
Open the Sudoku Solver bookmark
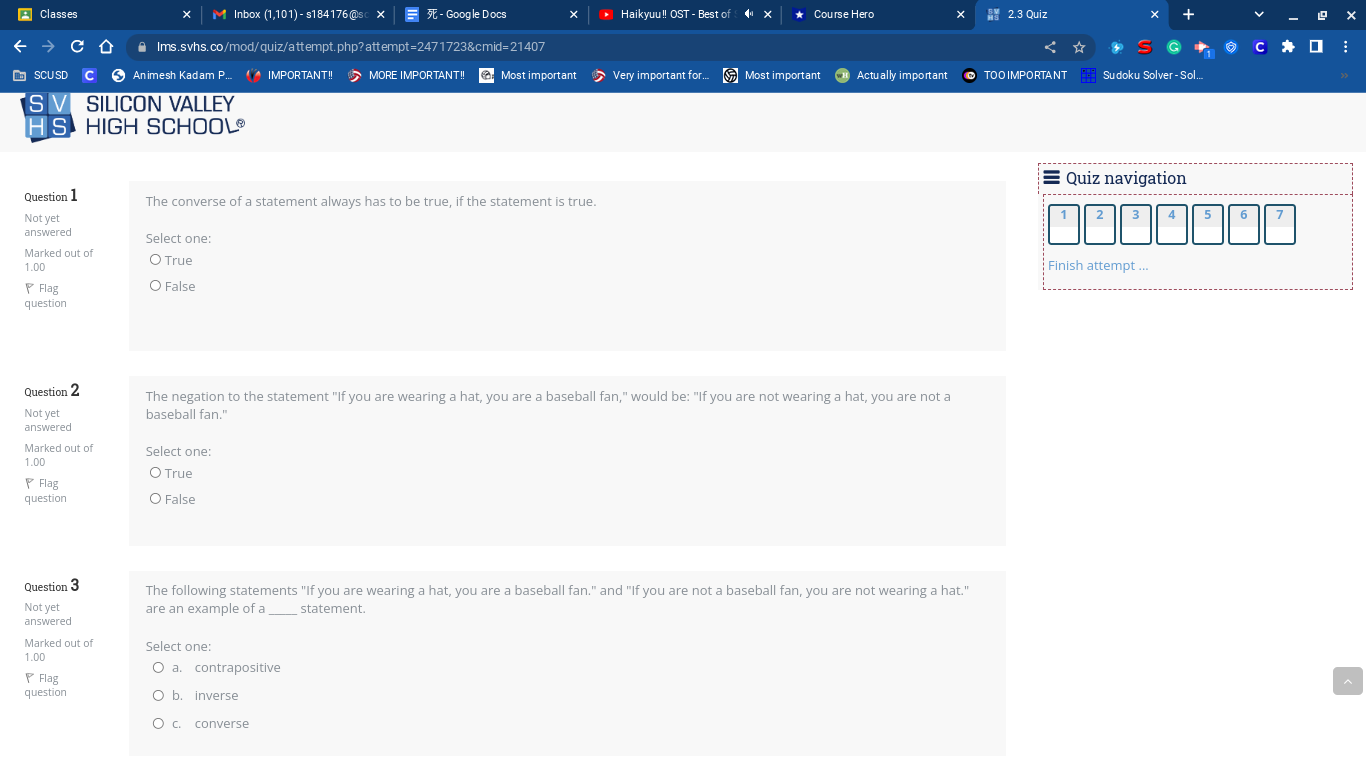tap(1142, 75)
